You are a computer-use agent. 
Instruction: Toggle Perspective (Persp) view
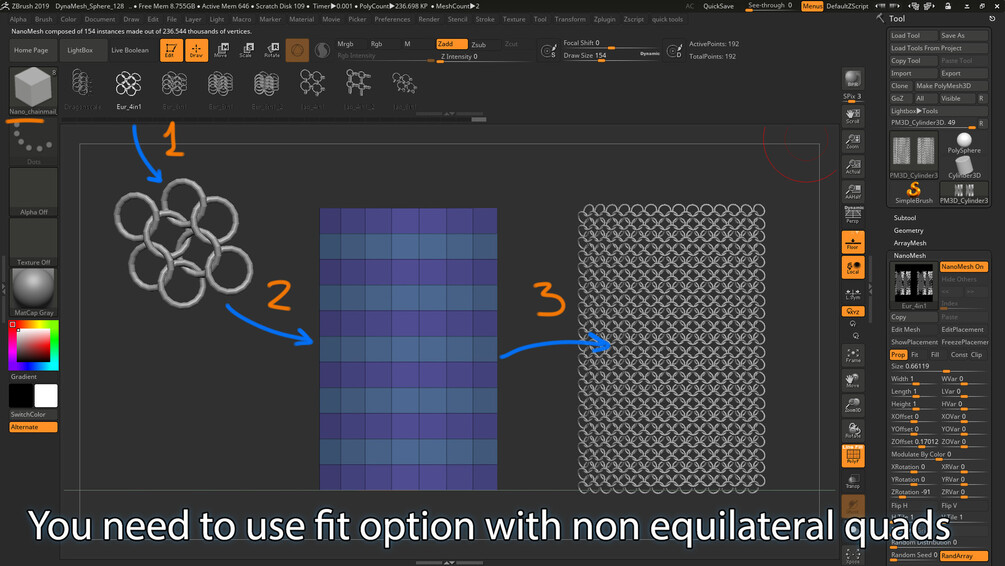852,215
